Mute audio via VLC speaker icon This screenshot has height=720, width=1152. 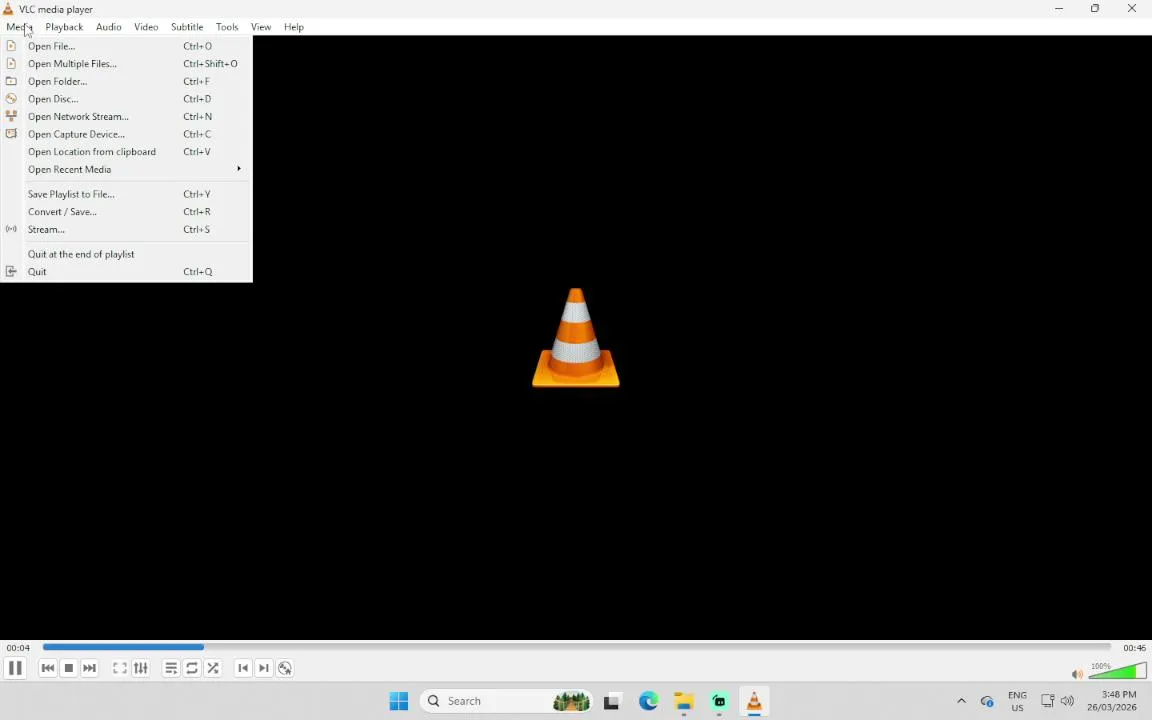click(x=1077, y=674)
